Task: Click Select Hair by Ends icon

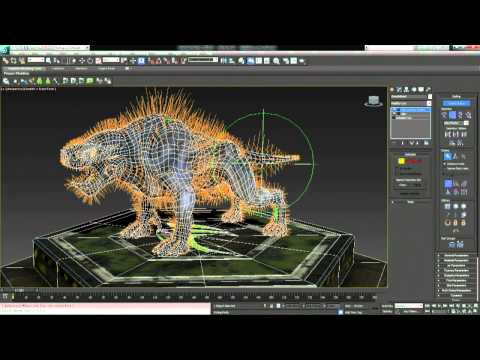Action: 444,115
